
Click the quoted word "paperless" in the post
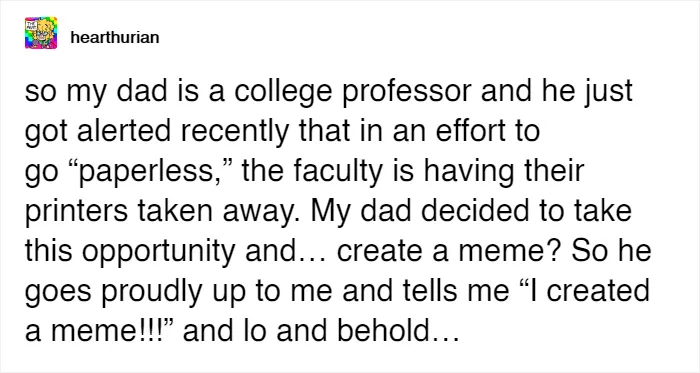[x=152, y=172]
